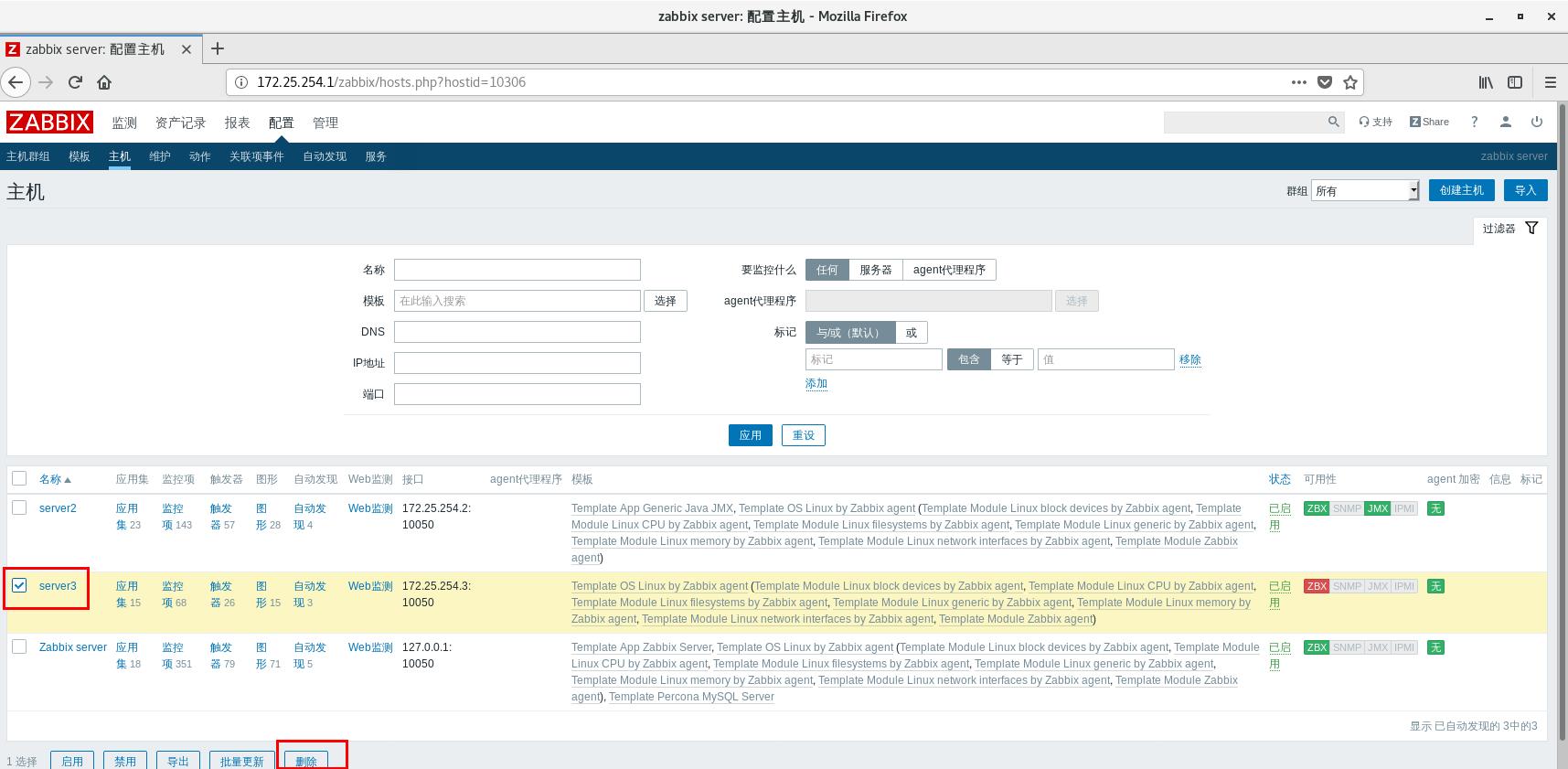Click the green JMX badge for server2

1377,508
